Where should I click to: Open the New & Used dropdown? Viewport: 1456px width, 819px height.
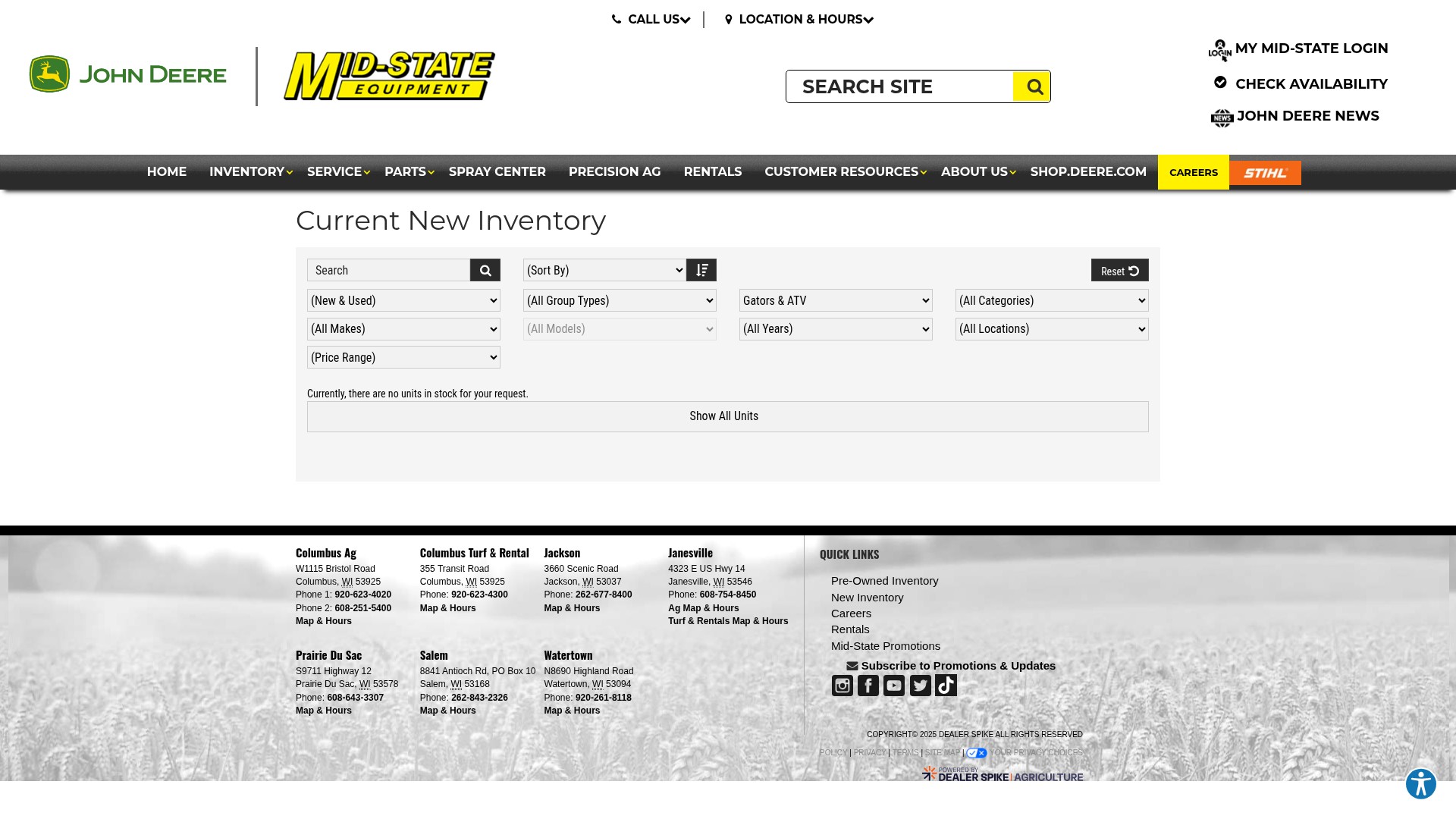coord(403,300)
